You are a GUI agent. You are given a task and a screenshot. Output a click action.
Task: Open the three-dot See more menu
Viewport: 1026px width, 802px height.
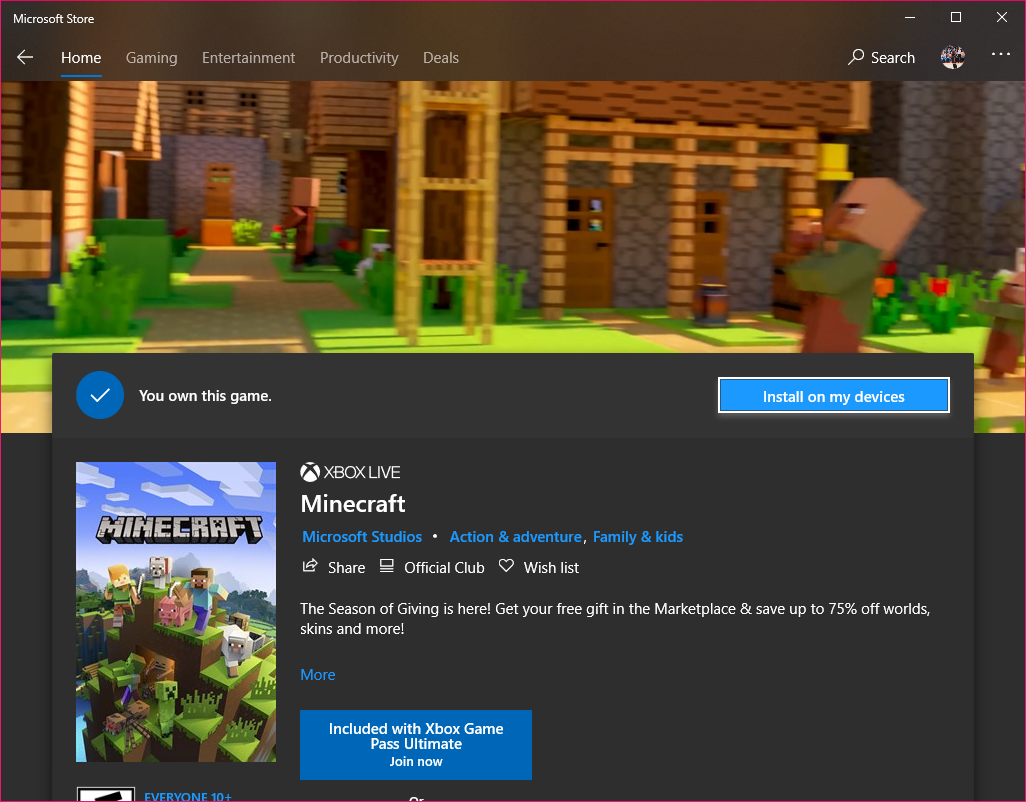pyautogui.click(x=1000, y=54)
